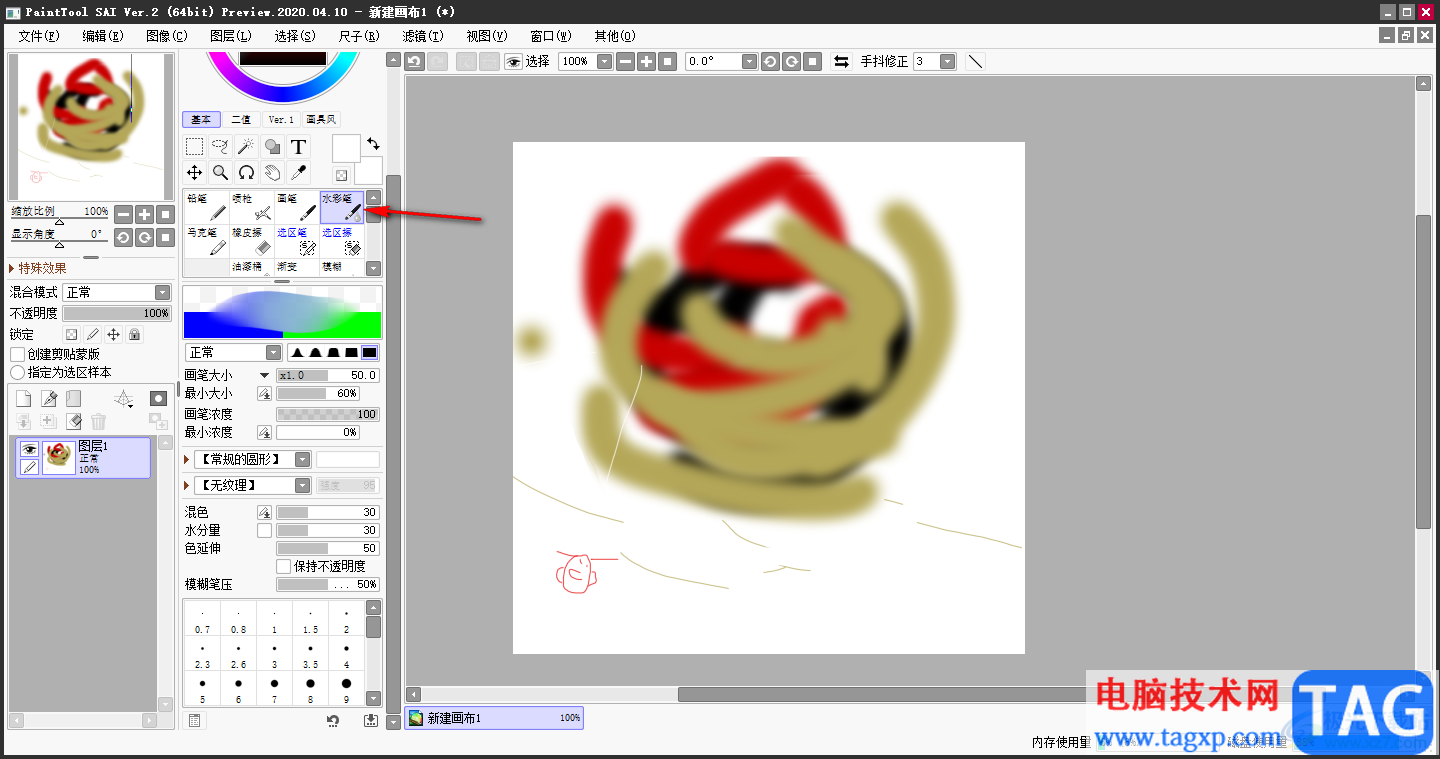Image resolution: width=1440 pixels, height=759 pixels.
Task: Select 指定为选区样本 radio button
Action: (x=17, y=372)
